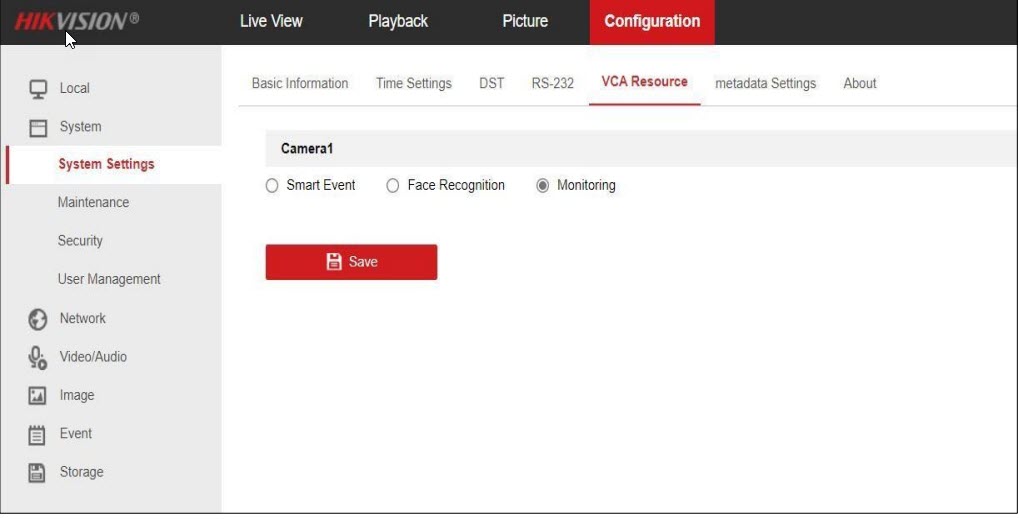Open the Picture section
Viewport: 1019px width, 519px height.
click(525, 21)
